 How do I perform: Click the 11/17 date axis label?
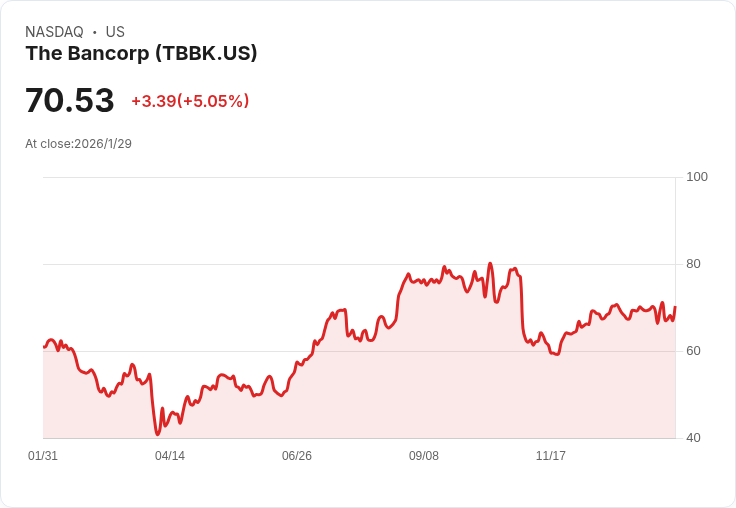click(551, 456)
